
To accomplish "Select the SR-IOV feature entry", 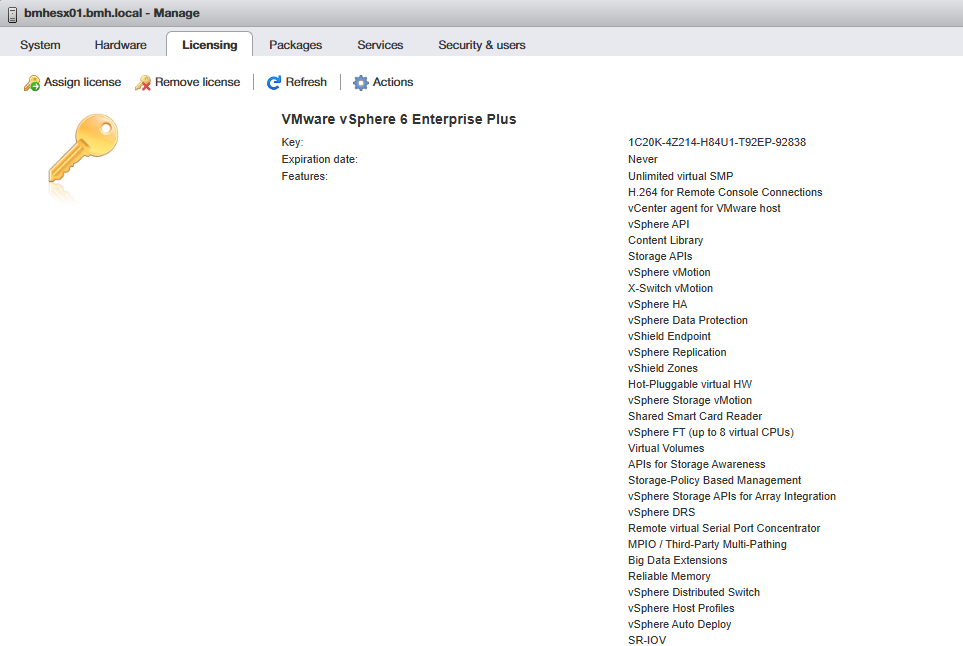I will click(x=647, y=639).
